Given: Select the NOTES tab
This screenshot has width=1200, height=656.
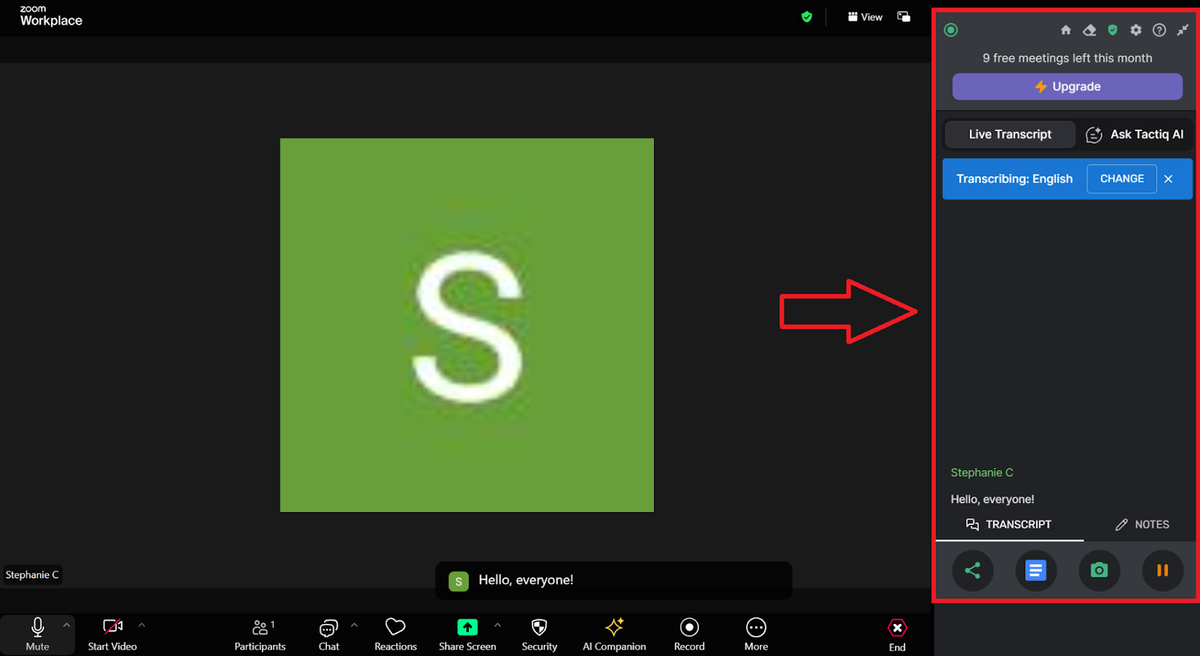Looking at the screenshot, I should [x=1142, y=525].
